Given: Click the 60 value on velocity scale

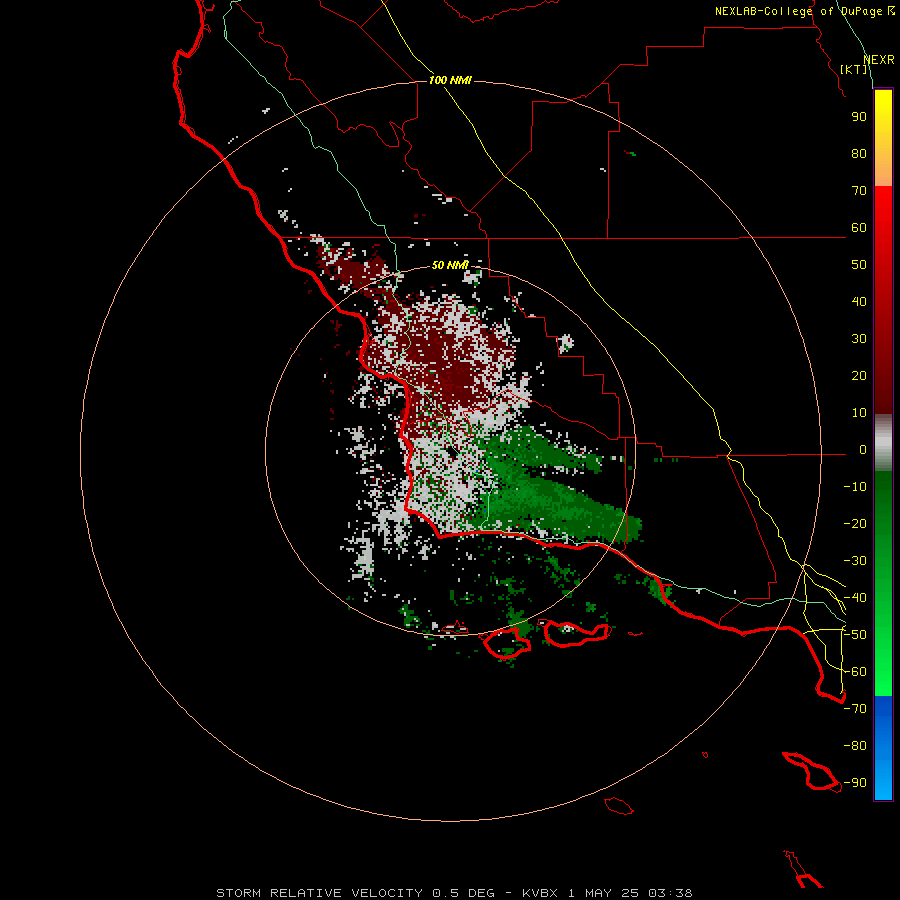Looking at the screenshot, I should click(x=859, y=228).
